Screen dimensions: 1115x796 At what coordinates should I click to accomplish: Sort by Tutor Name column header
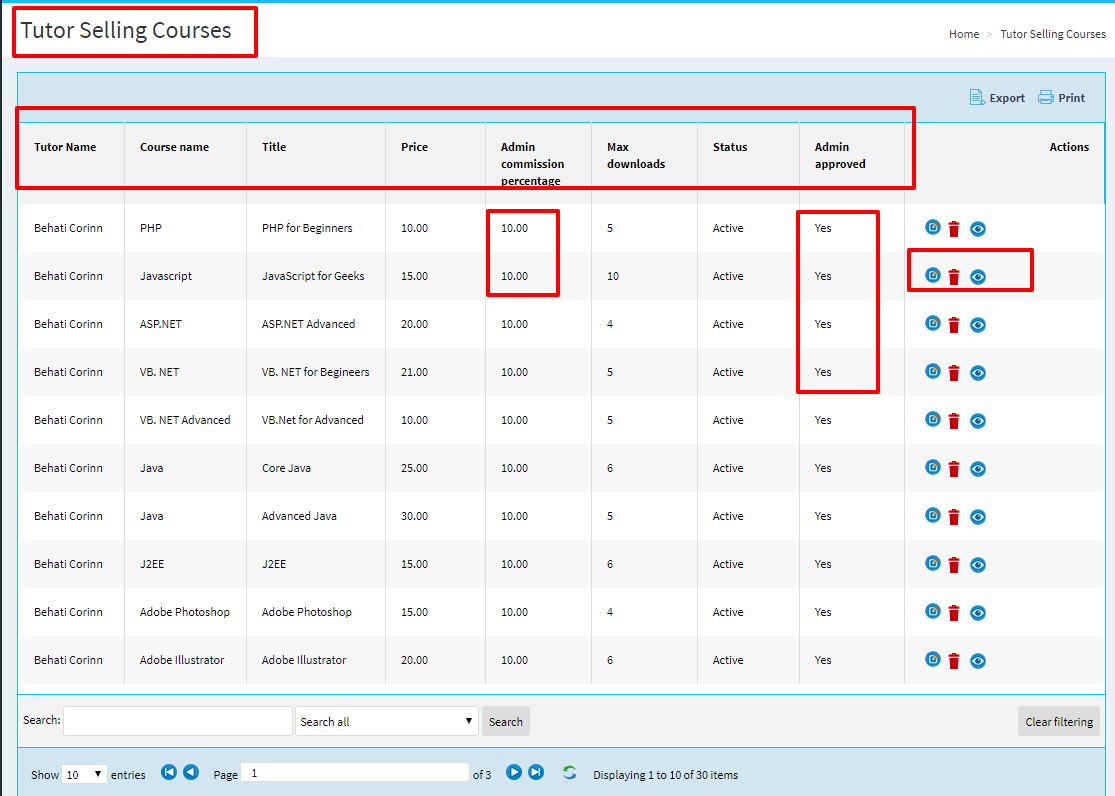pyautogui.click(x=65, y=147)
